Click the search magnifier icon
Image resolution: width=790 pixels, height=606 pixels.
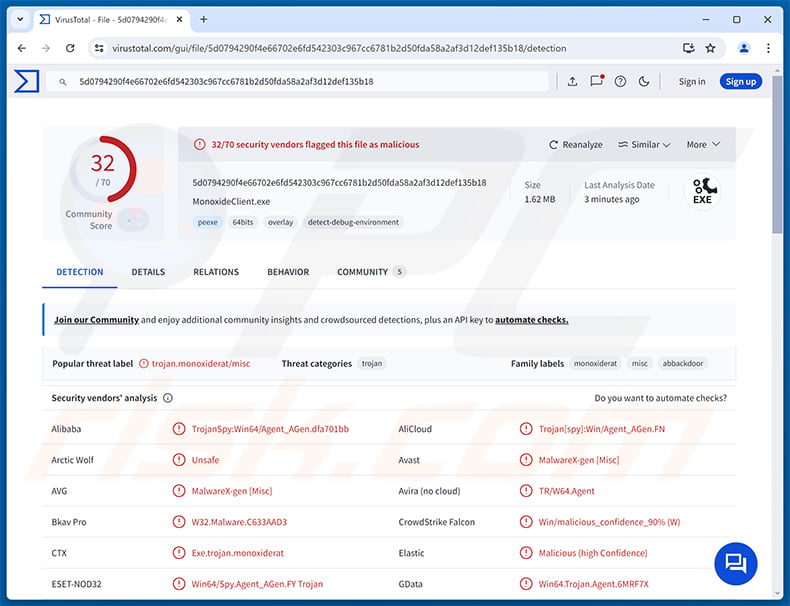click(x=62, y=82)
